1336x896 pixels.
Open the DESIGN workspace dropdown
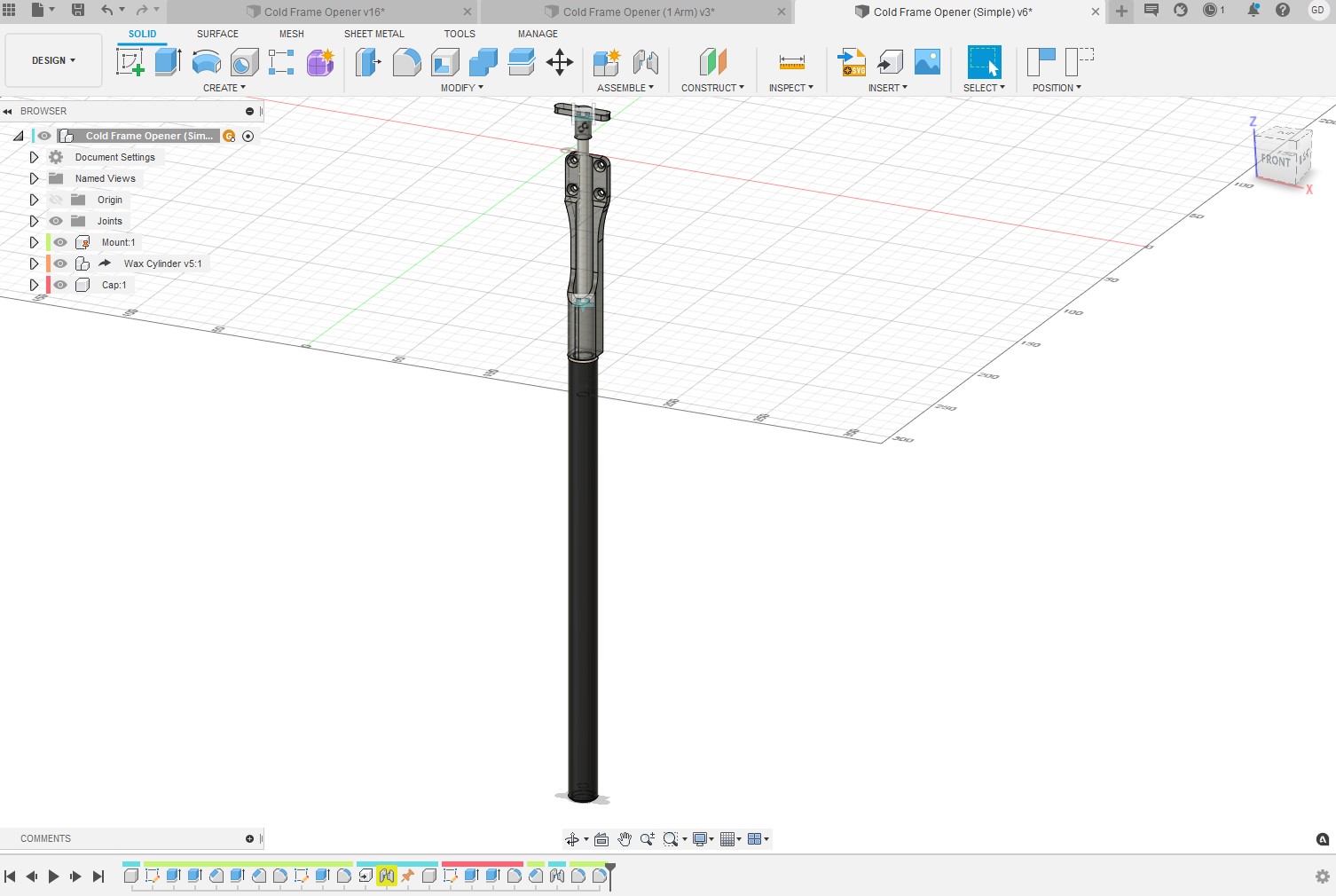pos(53,60)
